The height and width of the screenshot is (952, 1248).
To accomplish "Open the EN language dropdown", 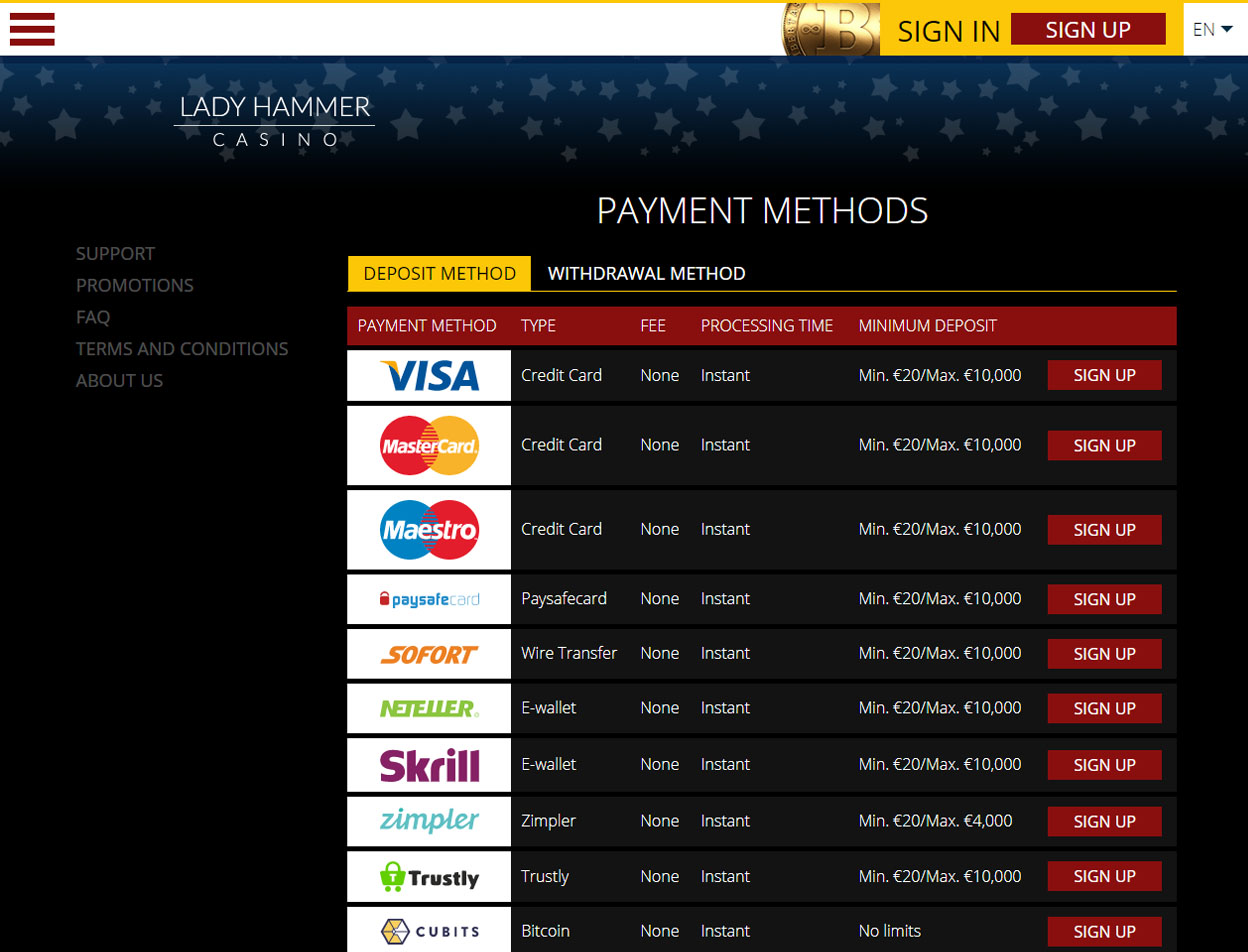I will click(1212, 29).
